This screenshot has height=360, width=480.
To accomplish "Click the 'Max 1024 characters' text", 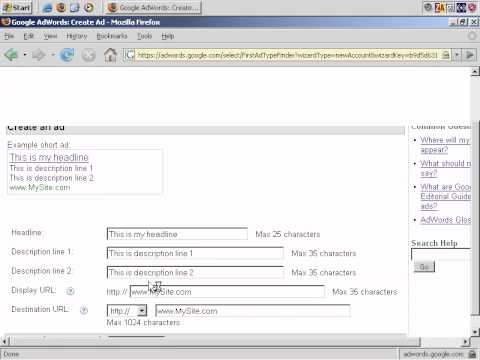I will [143, 323].
